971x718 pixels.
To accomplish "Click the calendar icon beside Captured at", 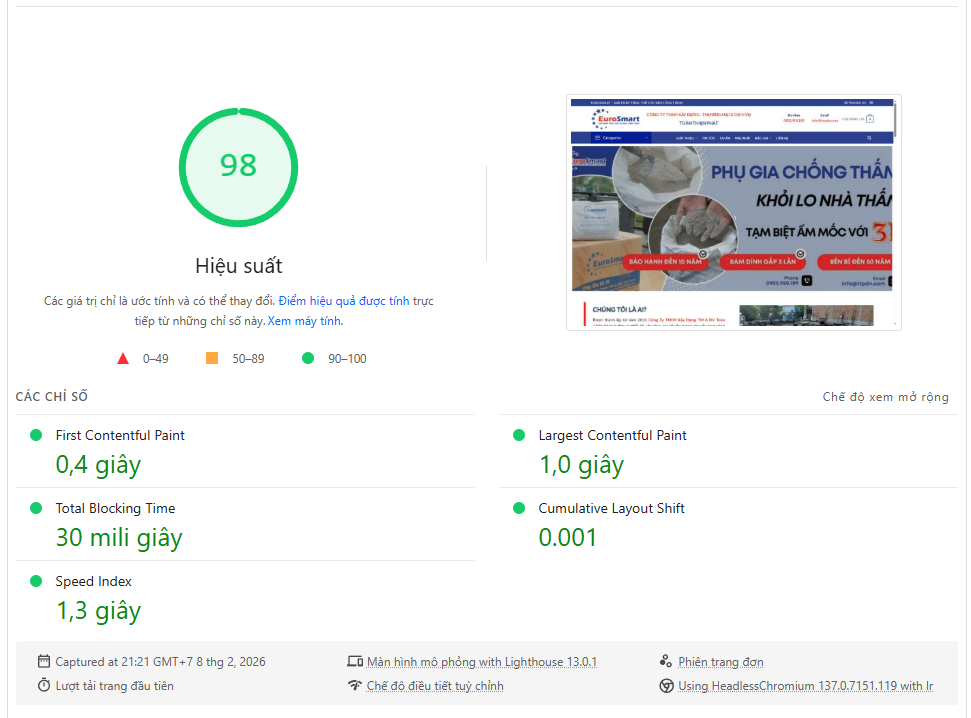I will point(44,661).
